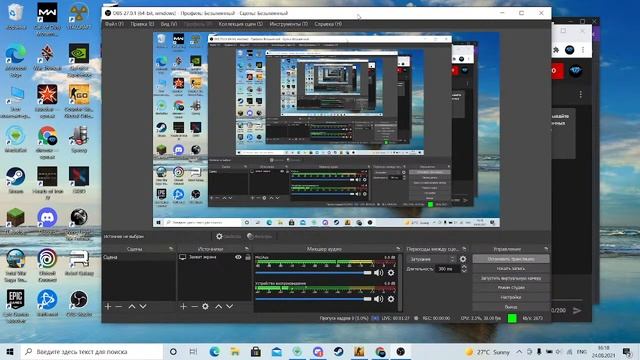Open the transition properties gear
The height and width of the screenshot is (360, 640).
(463, 259)
